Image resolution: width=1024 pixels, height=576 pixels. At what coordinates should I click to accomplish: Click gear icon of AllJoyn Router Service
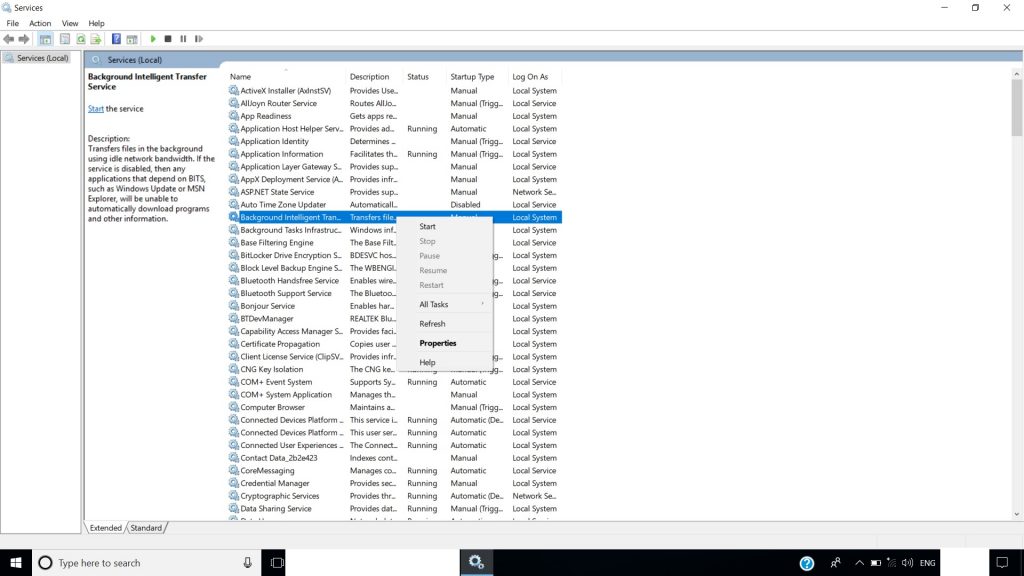[234, 103]
